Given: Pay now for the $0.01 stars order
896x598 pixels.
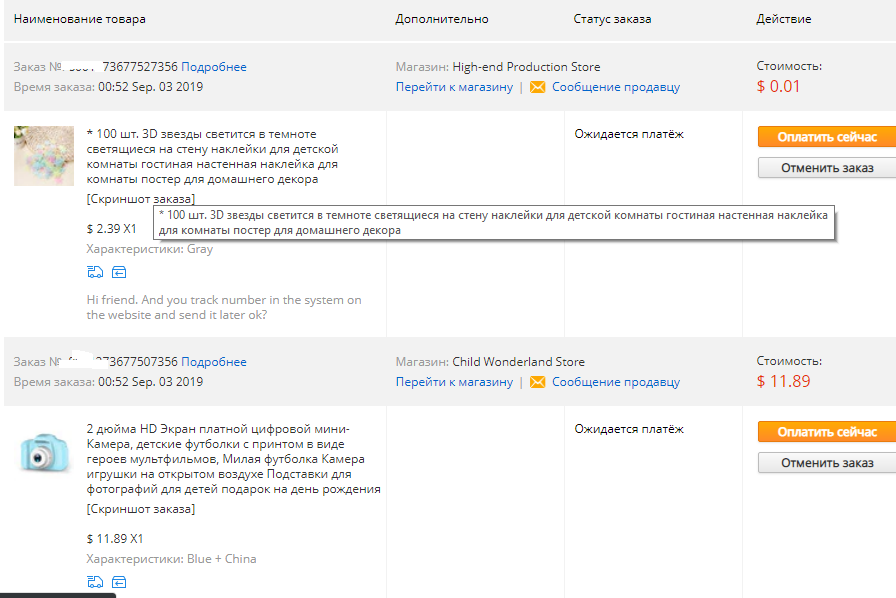Looking at the screenshot, I should 827,137.
